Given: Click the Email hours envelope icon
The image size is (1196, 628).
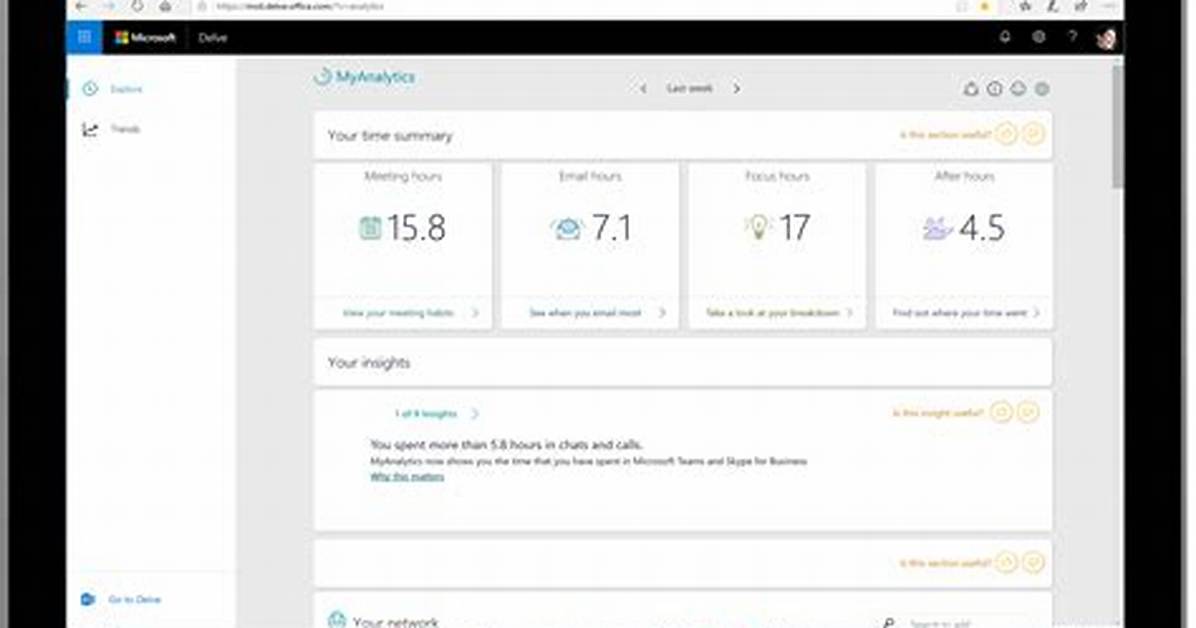Looking at the screenshot, I should [x=566, y=228].
